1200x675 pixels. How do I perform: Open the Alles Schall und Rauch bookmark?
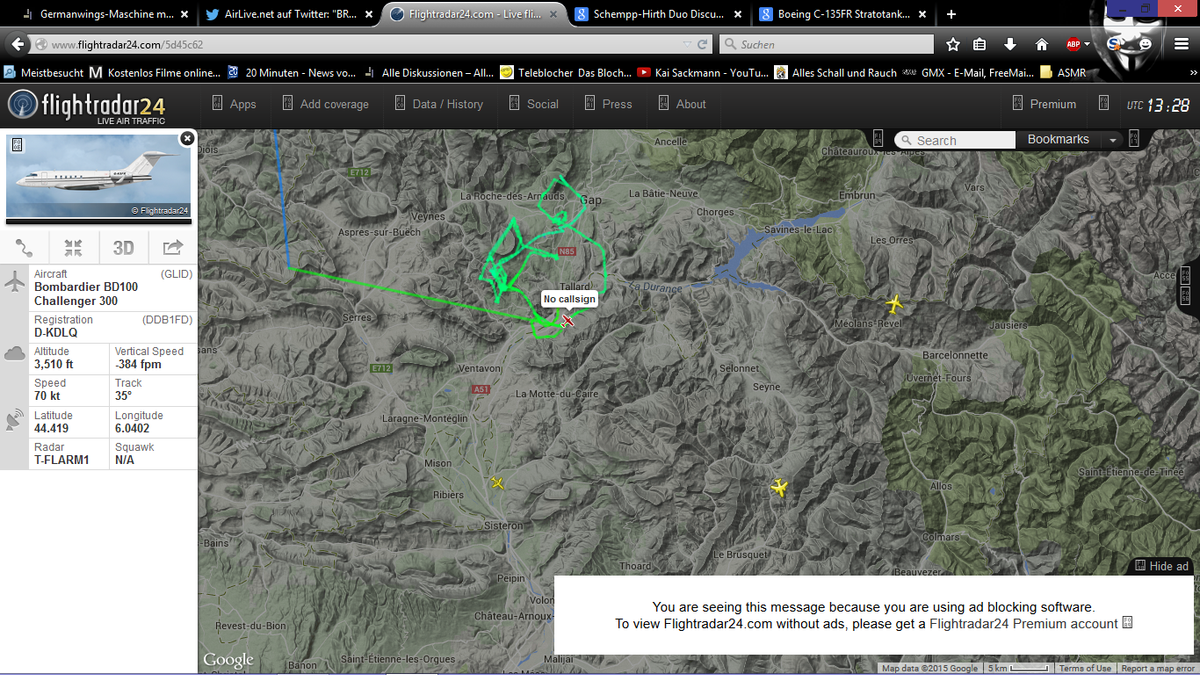834,73
